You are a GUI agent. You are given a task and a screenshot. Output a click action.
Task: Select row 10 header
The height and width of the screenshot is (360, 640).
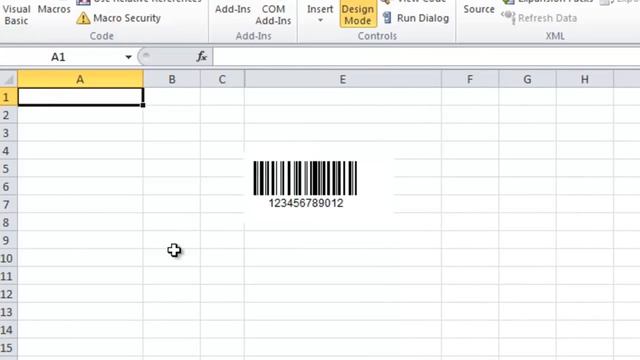click(9, 258)
